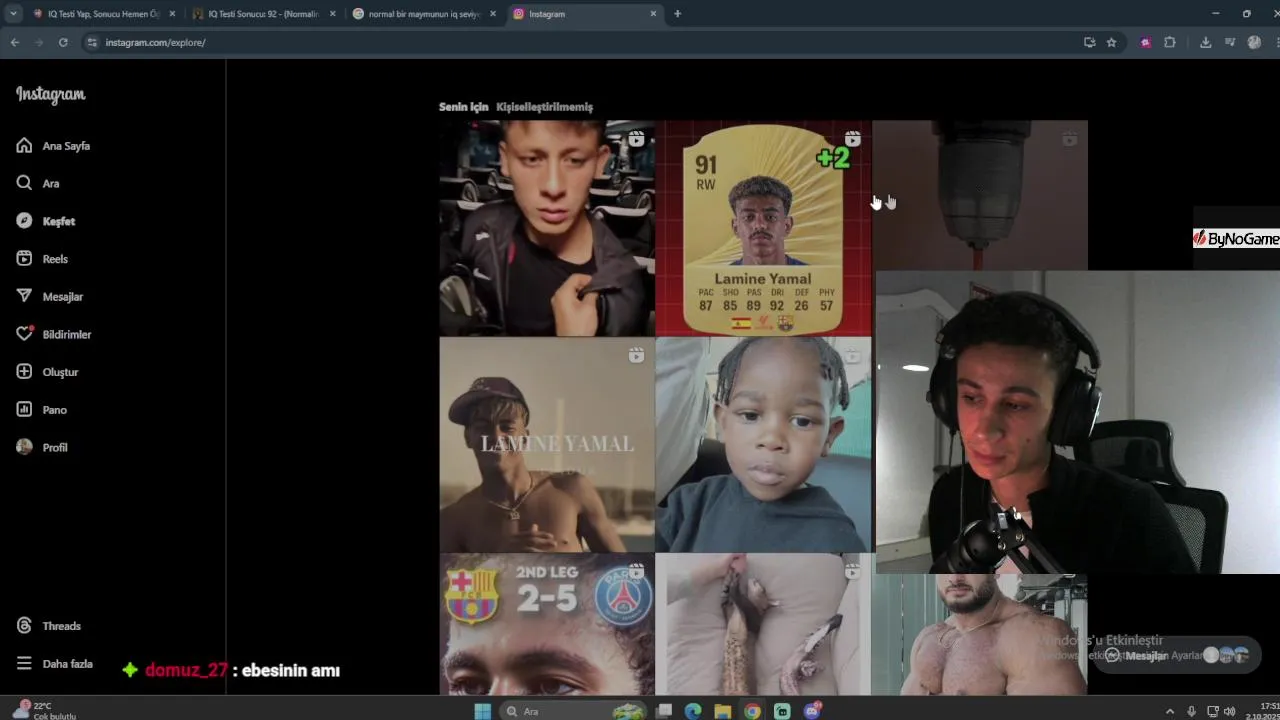1280x720 pixels.
Task: Open the volume speaker tray icon
Action: 1229,711
